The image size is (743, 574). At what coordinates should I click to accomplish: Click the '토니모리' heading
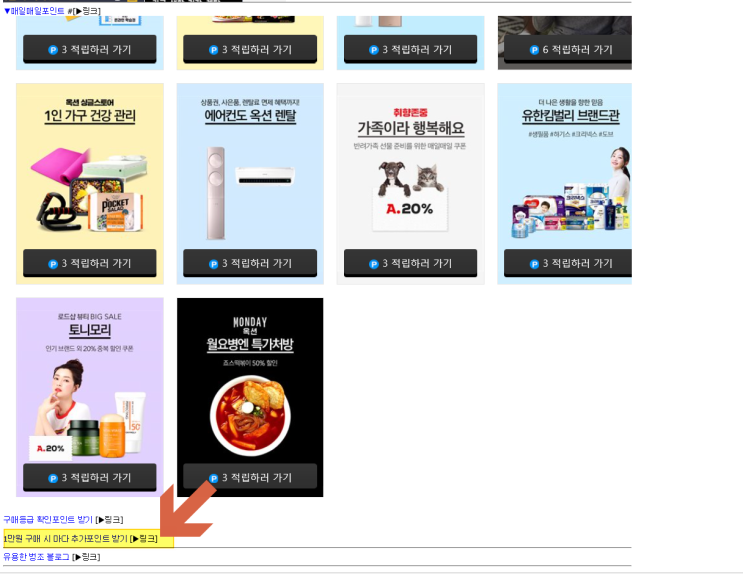pyautogui.click(x=90, y=330)
